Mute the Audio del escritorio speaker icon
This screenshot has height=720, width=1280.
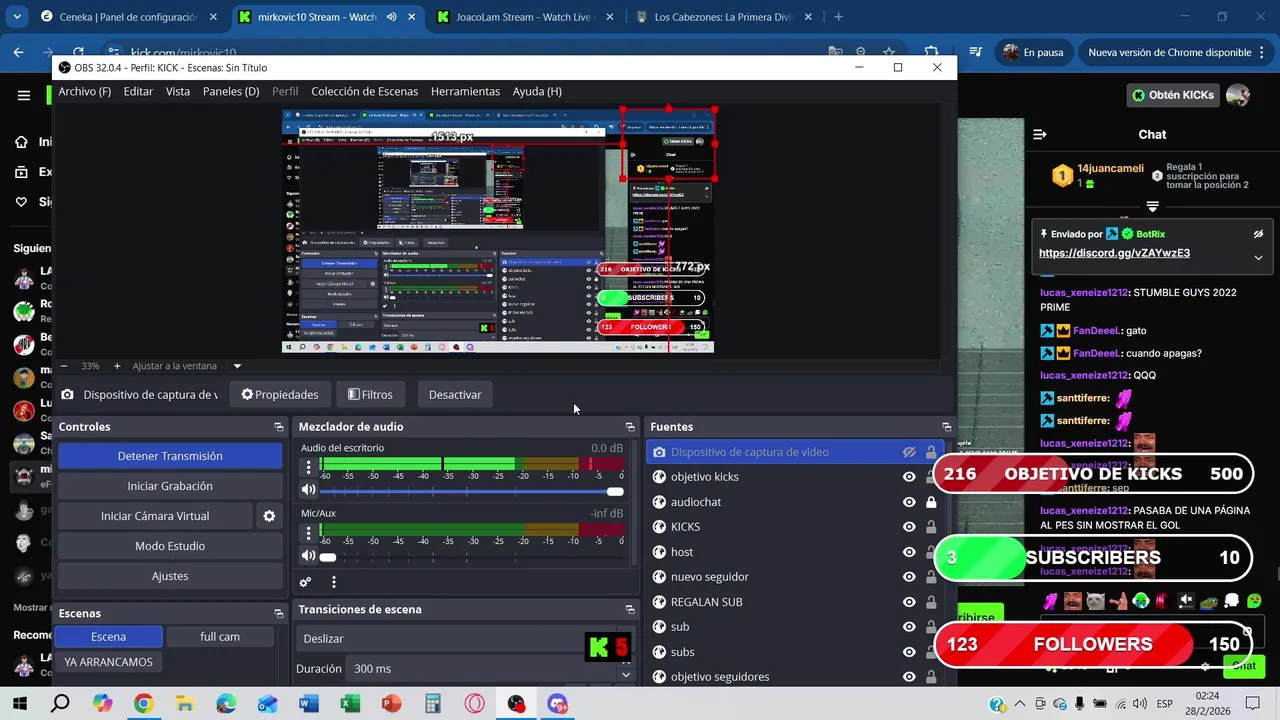308,490
